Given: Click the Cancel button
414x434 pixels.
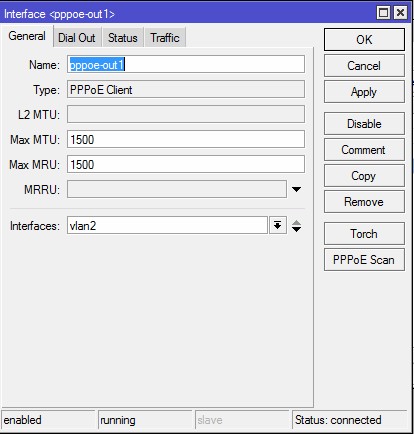Looking at the screenshot, I should [364, 66].
